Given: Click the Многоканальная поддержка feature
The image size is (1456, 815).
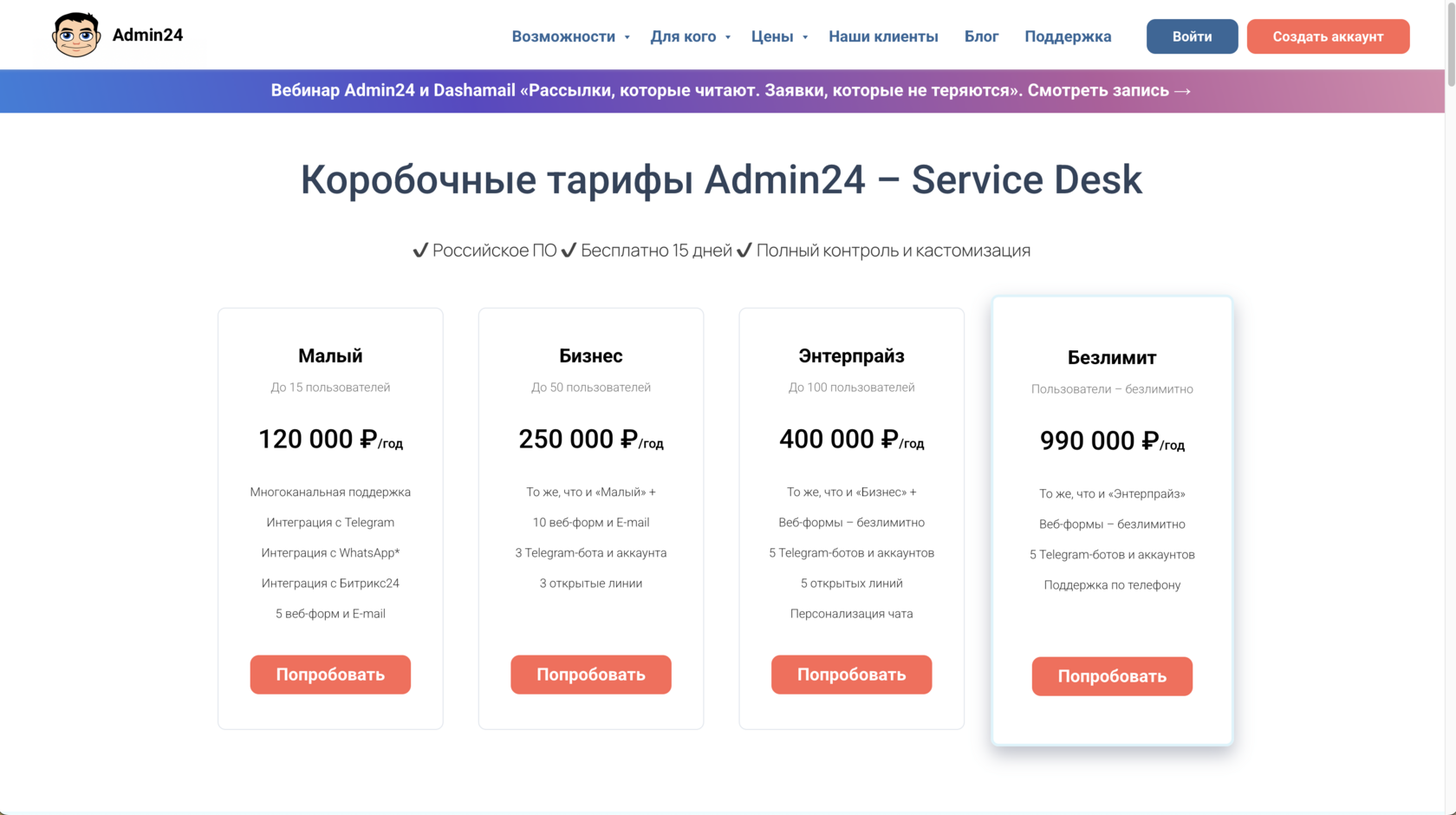Looking at the screenshot, I should tap(330, 492).
